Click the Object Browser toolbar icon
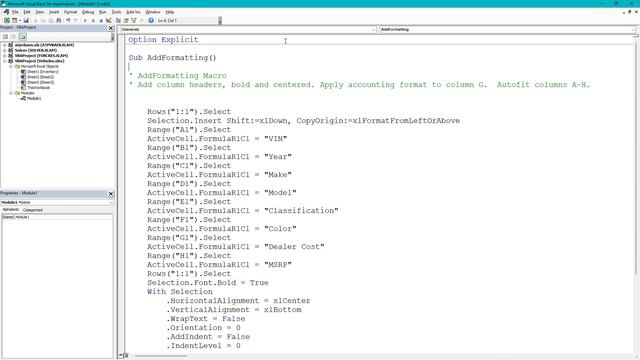The width and height of the screenshot is (640, 360). tap(133, 20)
